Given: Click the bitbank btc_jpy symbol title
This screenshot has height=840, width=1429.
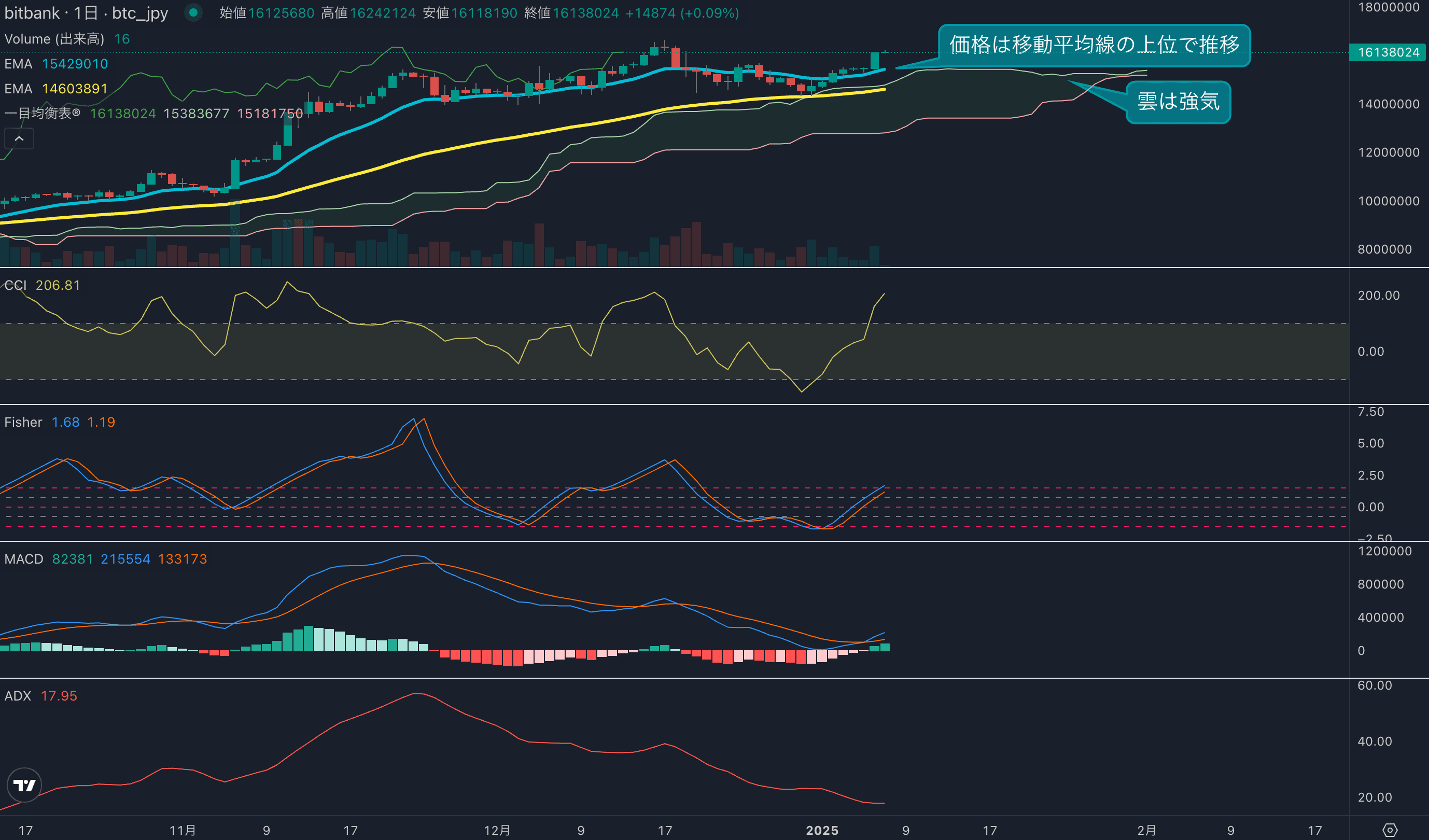Looking at the screenshot, I should [86, 12].
